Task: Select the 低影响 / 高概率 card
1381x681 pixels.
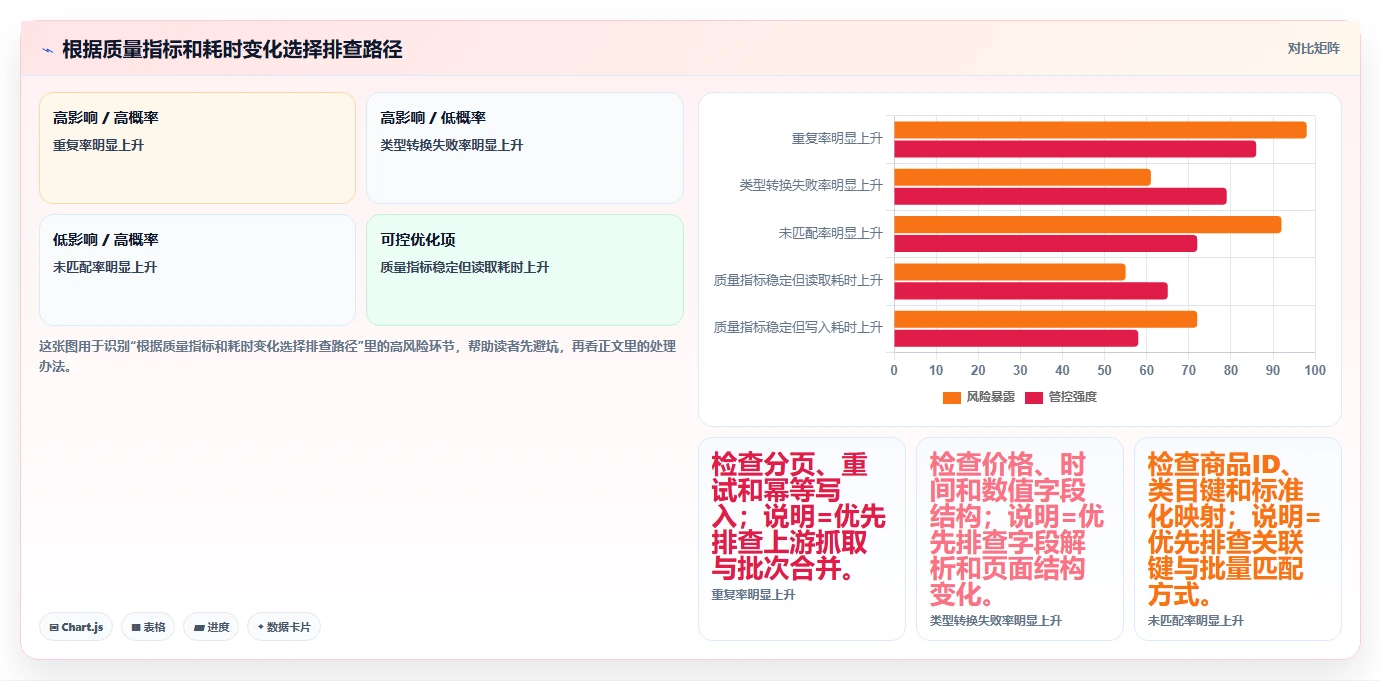Action: [x=197, y=270]
